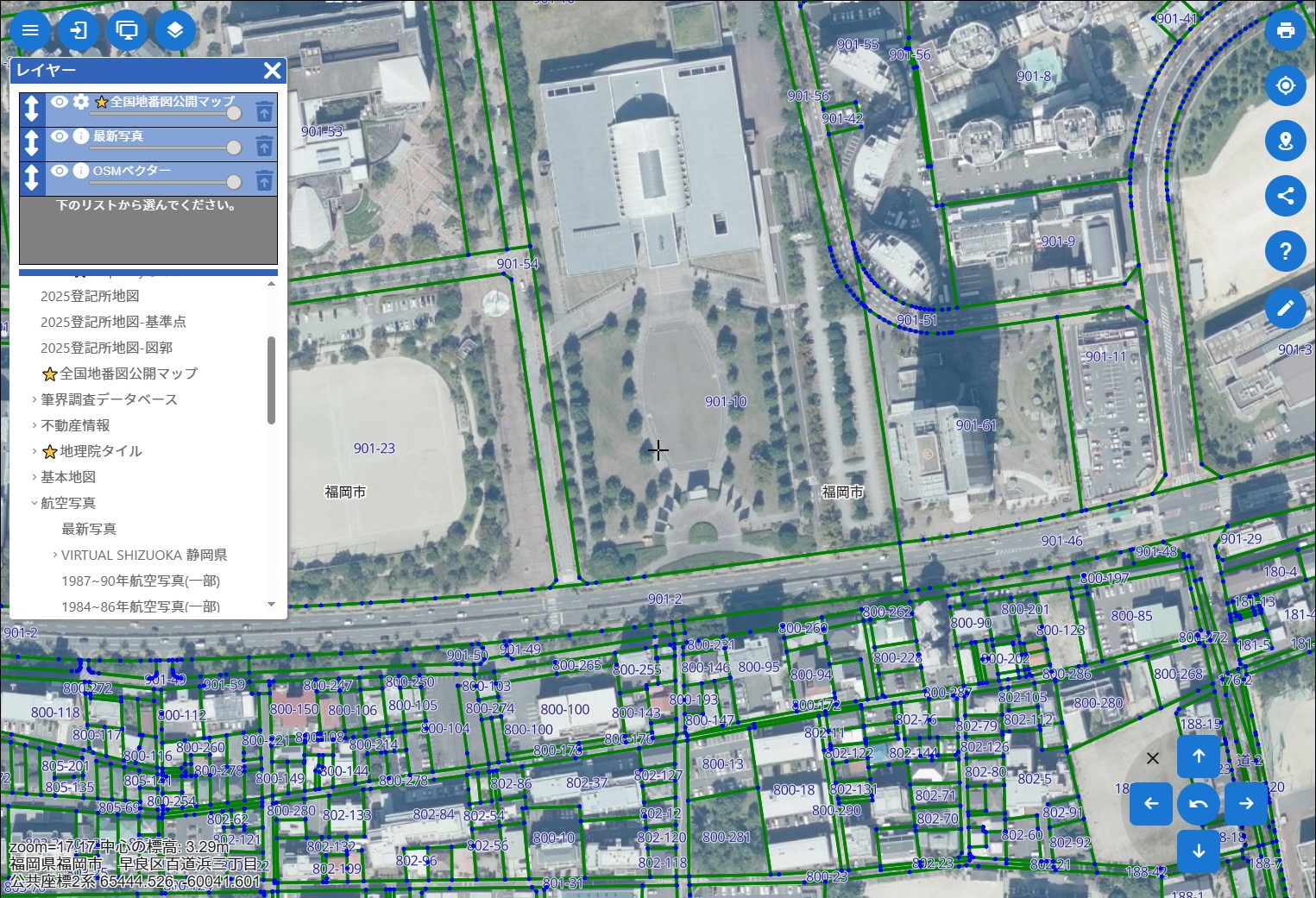Screen dimensions: 1316x898
Task: Toggle visibility of 最新写真 layer
Action: click(x=60, y=136)
